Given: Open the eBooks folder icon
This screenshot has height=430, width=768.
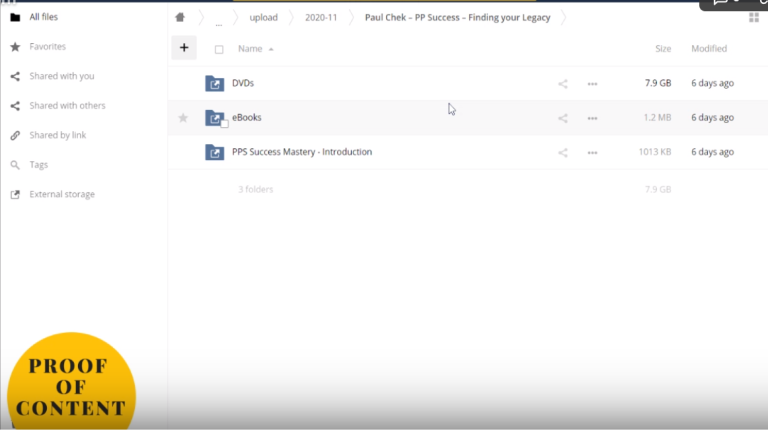Looking at the screenshot, I should 215,118.
